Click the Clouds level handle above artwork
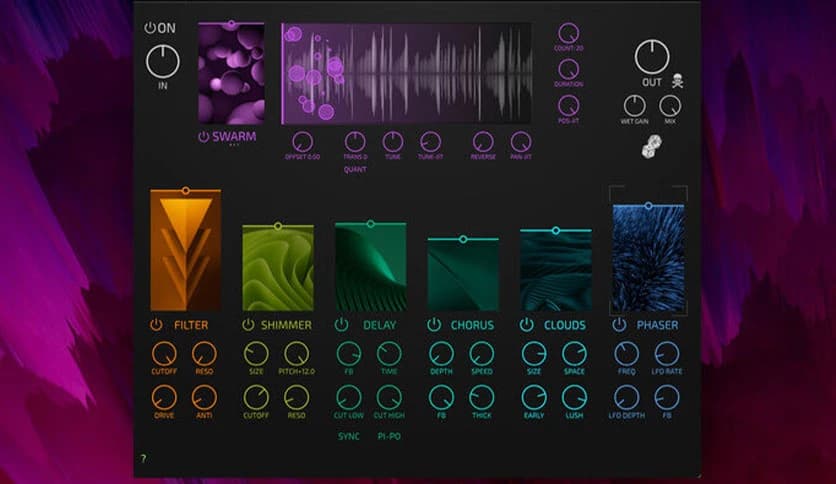 [x=556, y=230]
